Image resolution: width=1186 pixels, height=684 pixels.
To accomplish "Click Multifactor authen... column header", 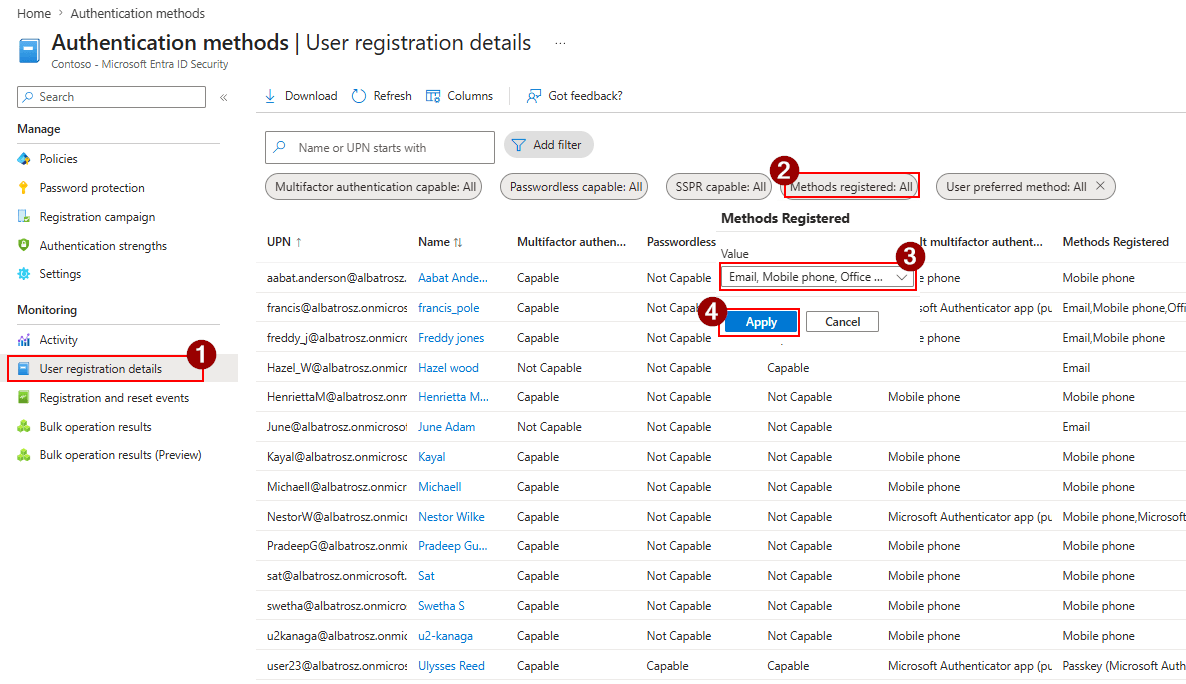I will 571,242.
